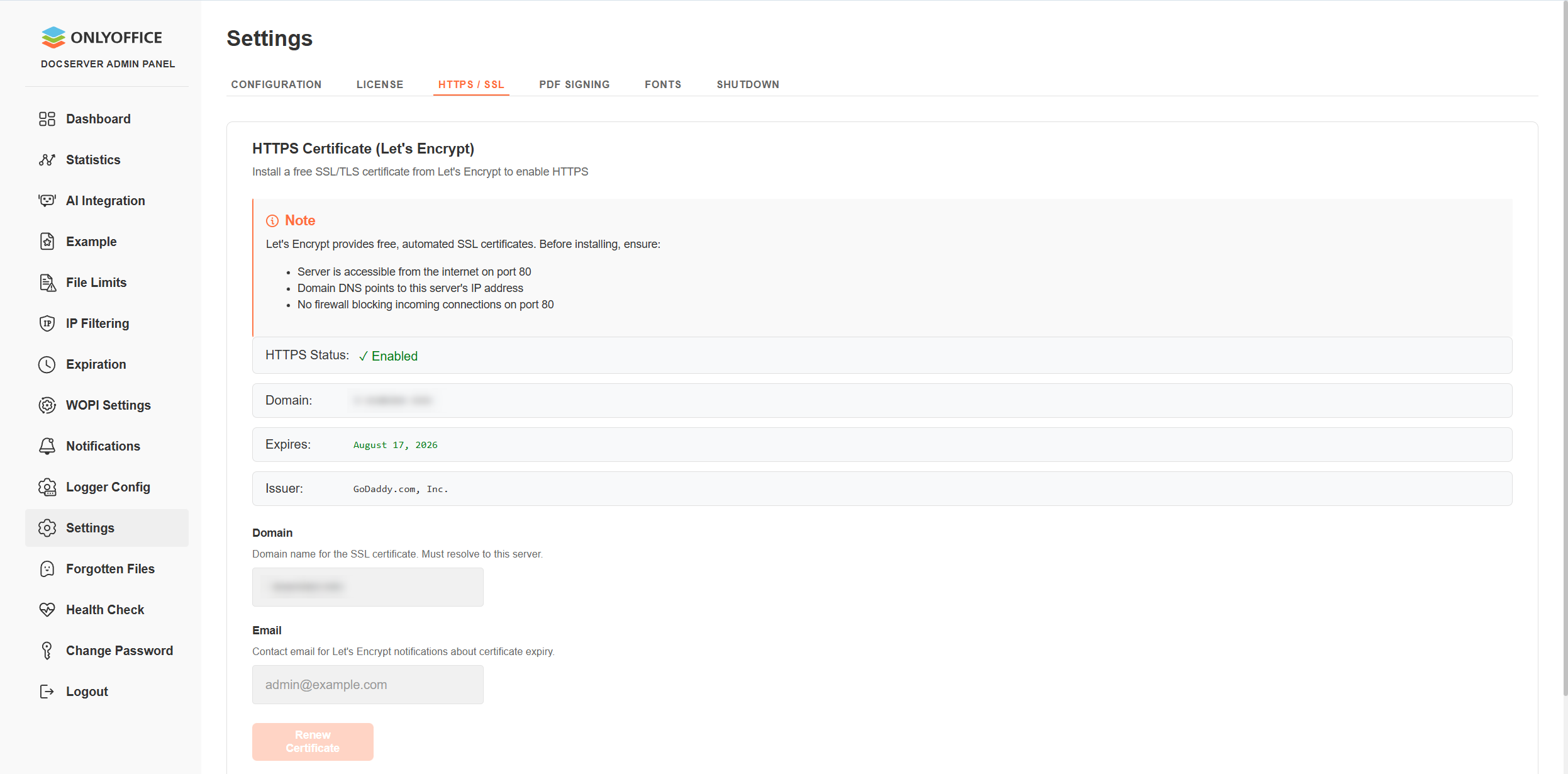This screenshot has height=774, width=1568.
Task: Open AI Integration via its robot icon
Action: pyautogui.click(x=47, y=201)
